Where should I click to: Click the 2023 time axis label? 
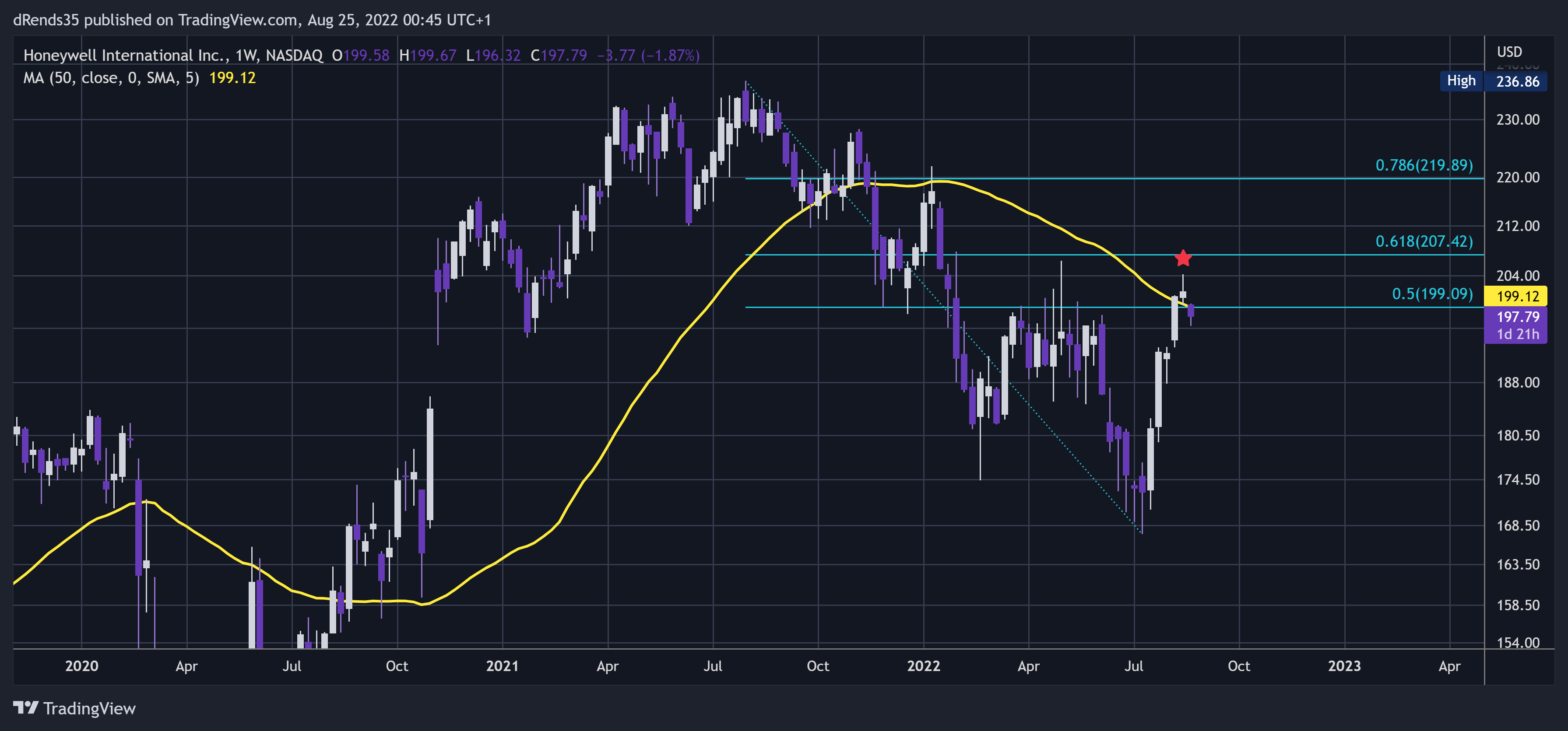1344,666
